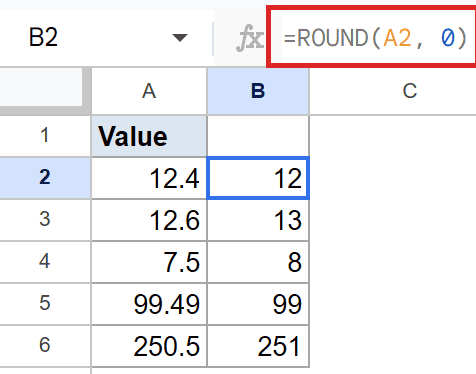This screenshot has width=476, height=374.
Task: Click selected cell B2 showing 12
Action: 258,178
